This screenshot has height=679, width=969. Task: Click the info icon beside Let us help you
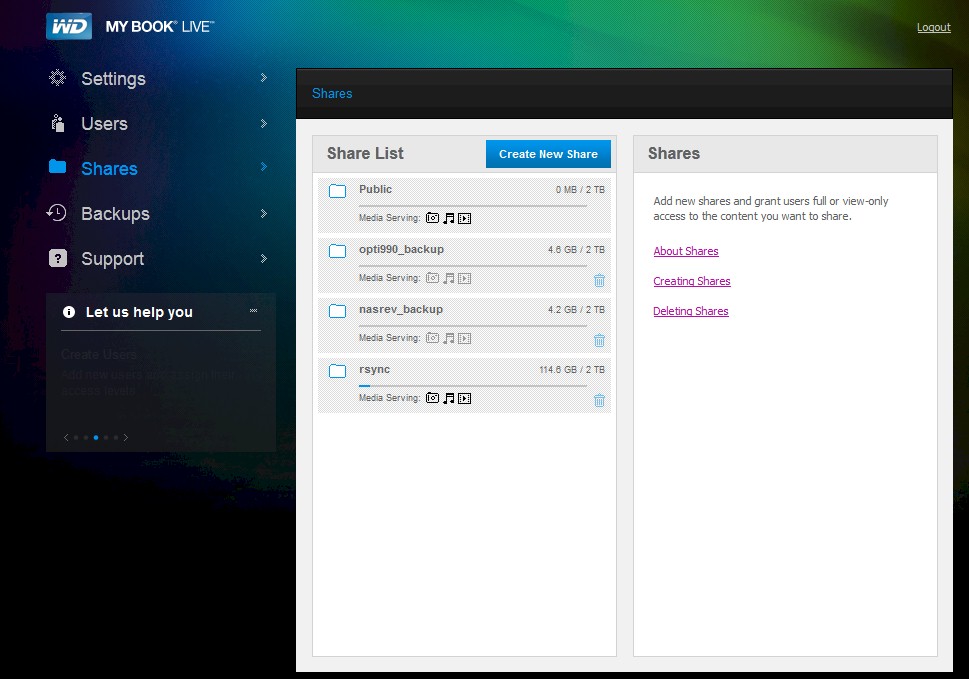pyautogui.click(x=69, y=312)
